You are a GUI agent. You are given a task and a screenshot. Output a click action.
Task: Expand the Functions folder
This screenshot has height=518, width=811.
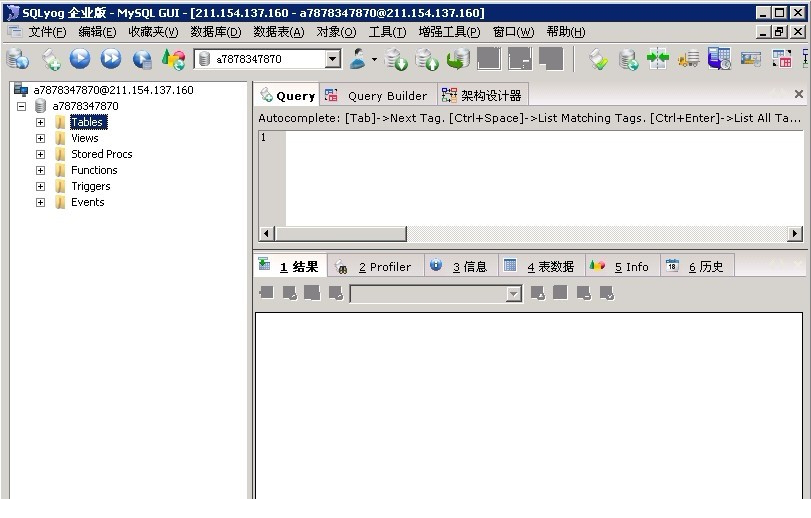click(x=40, y=171)
